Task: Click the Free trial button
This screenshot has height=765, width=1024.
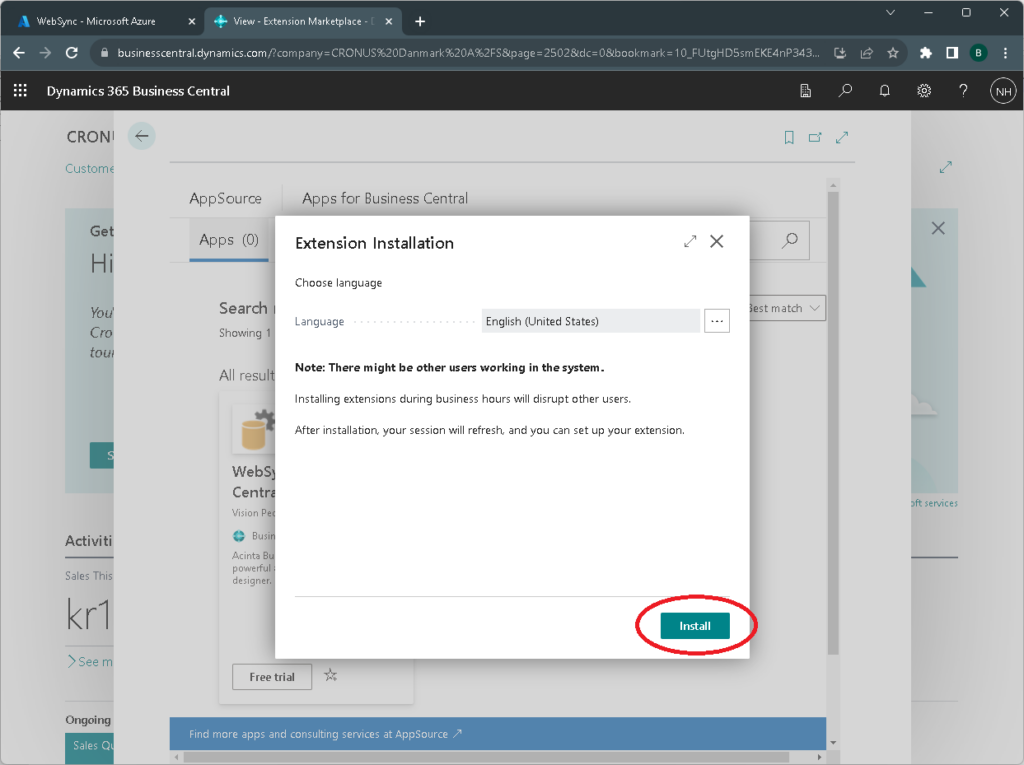Action: pos(272,677)
